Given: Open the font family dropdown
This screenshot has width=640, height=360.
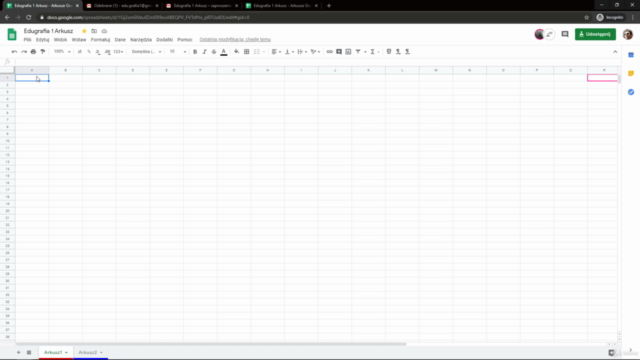Looking at the screenshot, I should [x=146, y=52].
